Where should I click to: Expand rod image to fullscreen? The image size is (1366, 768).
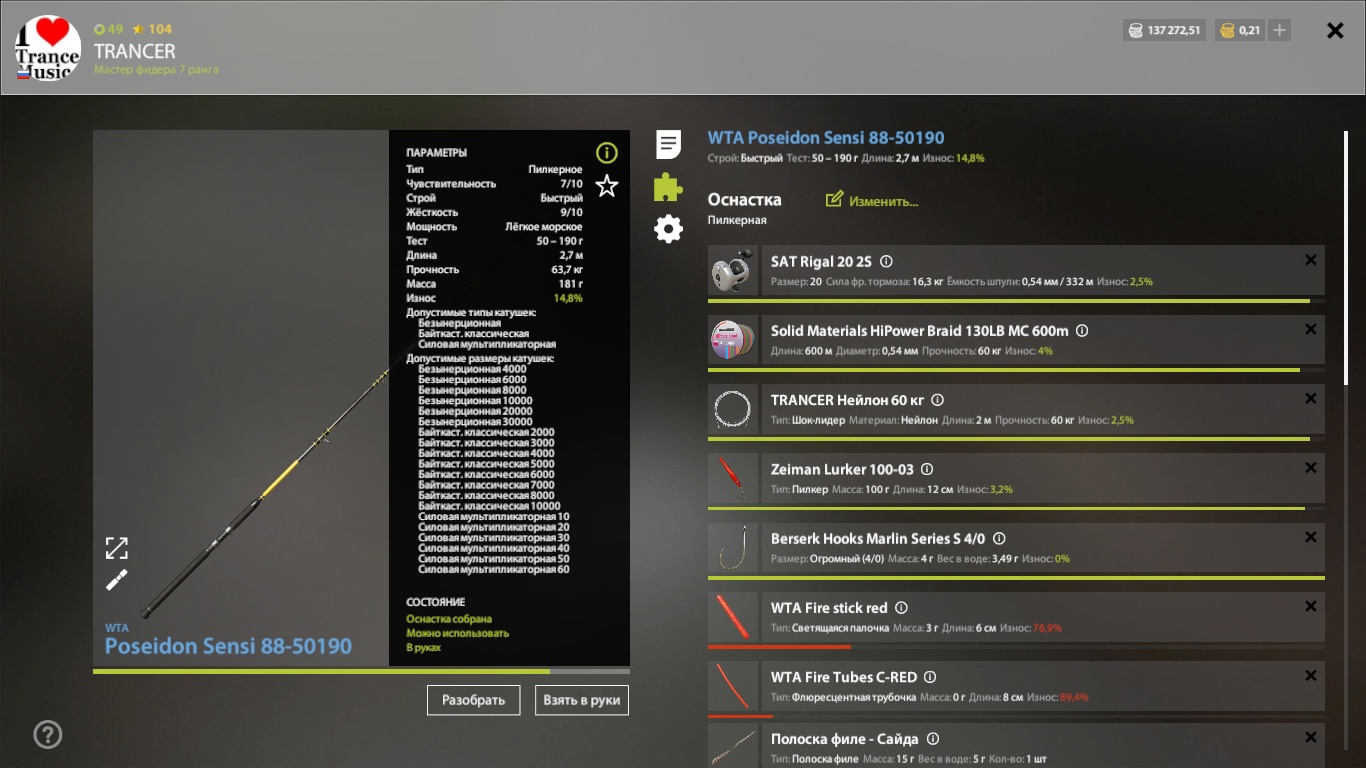117,548
